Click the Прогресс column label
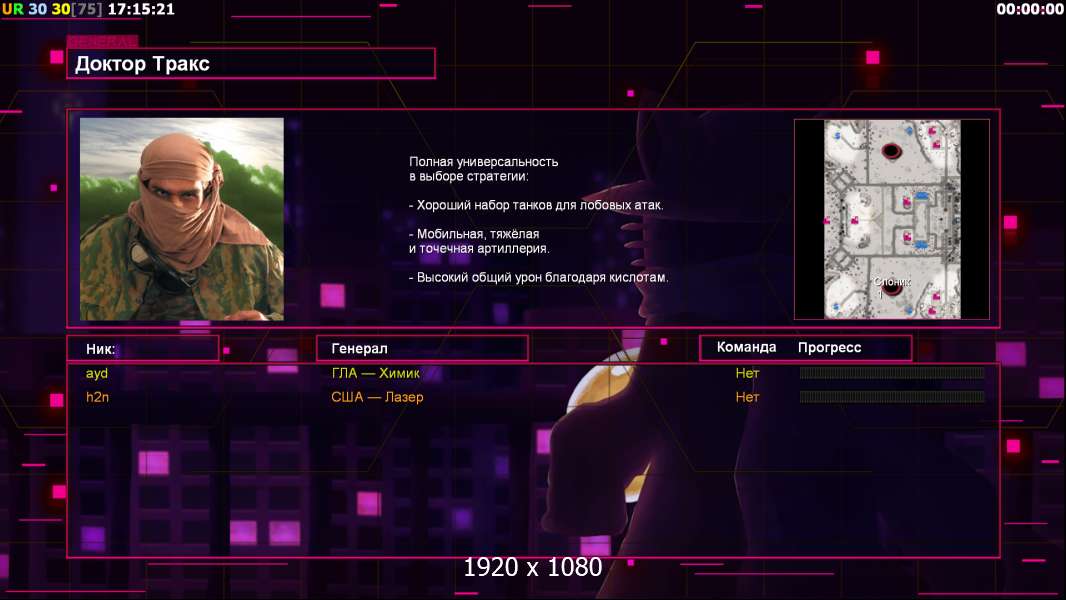 tap(829, 347)
